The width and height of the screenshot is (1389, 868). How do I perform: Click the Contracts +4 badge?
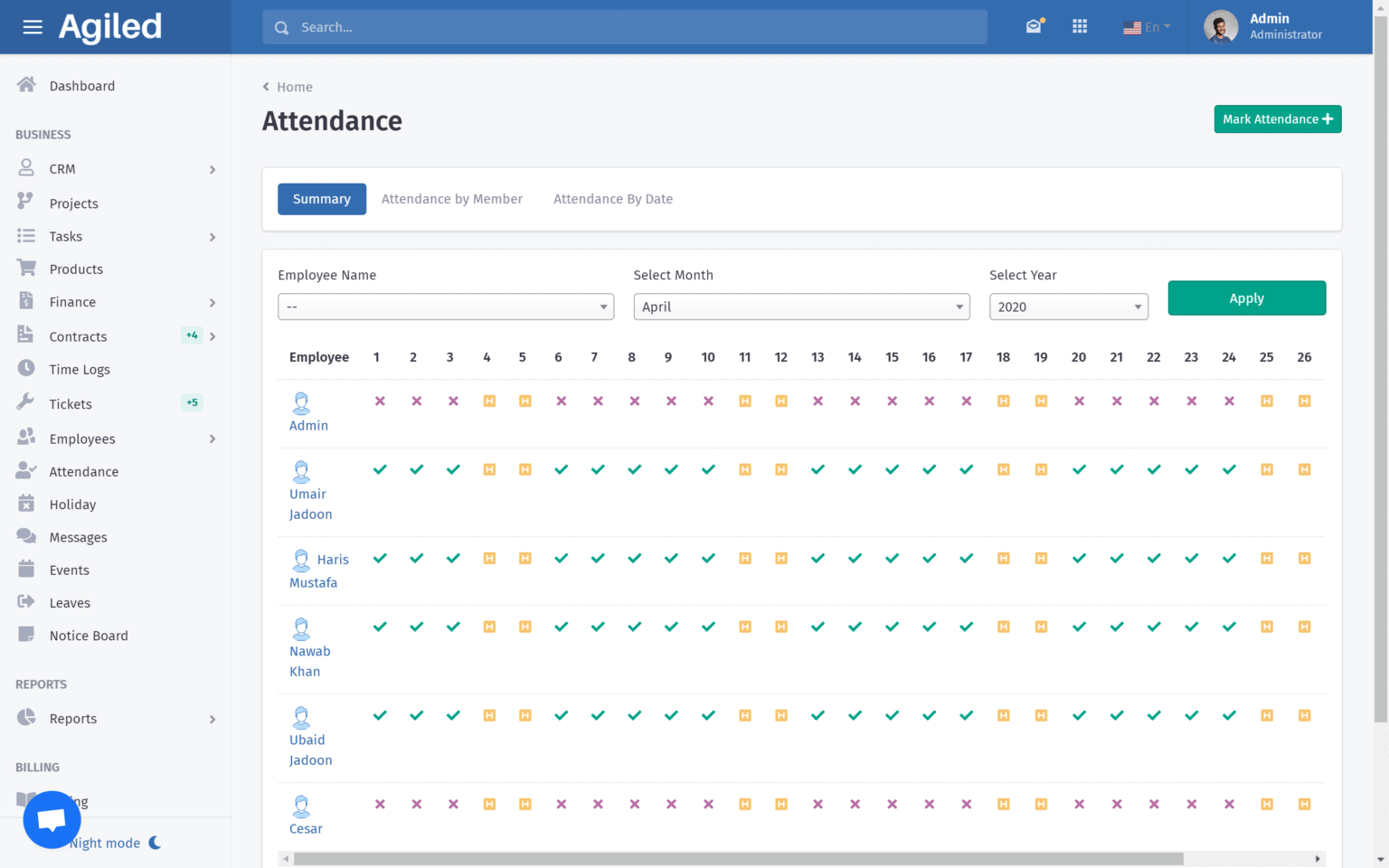tap(192, 335)
